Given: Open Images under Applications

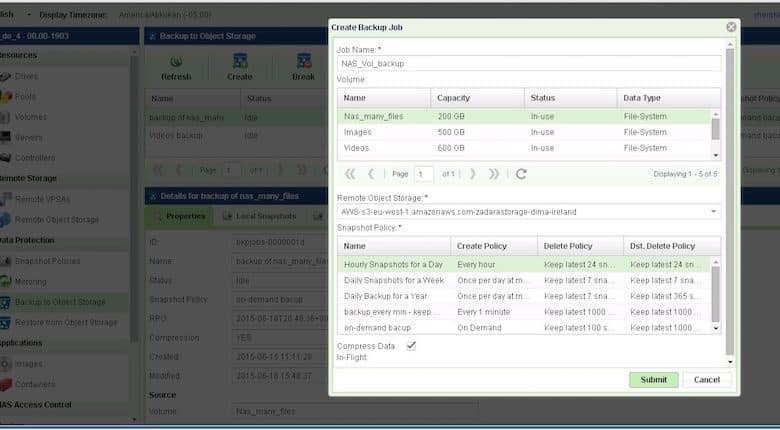Looking at the screenshot, I should tap(28, 364).
